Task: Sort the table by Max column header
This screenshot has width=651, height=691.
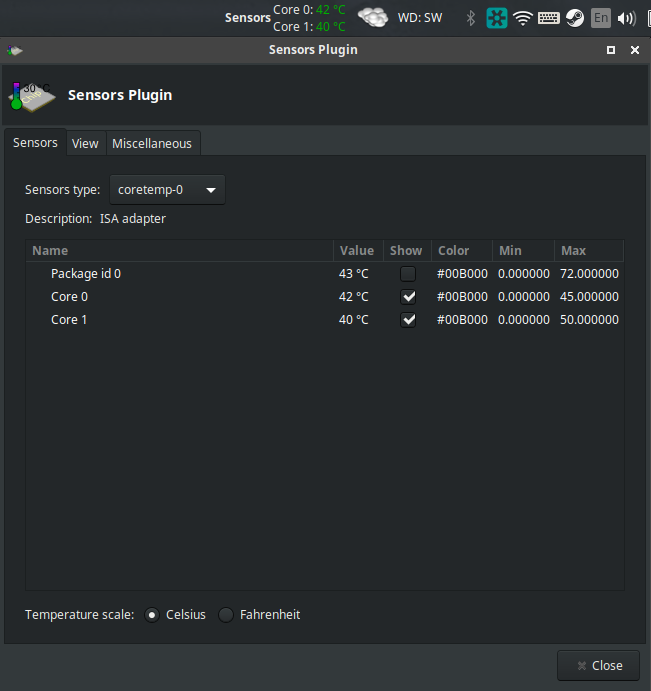Action: coord(574,251)
